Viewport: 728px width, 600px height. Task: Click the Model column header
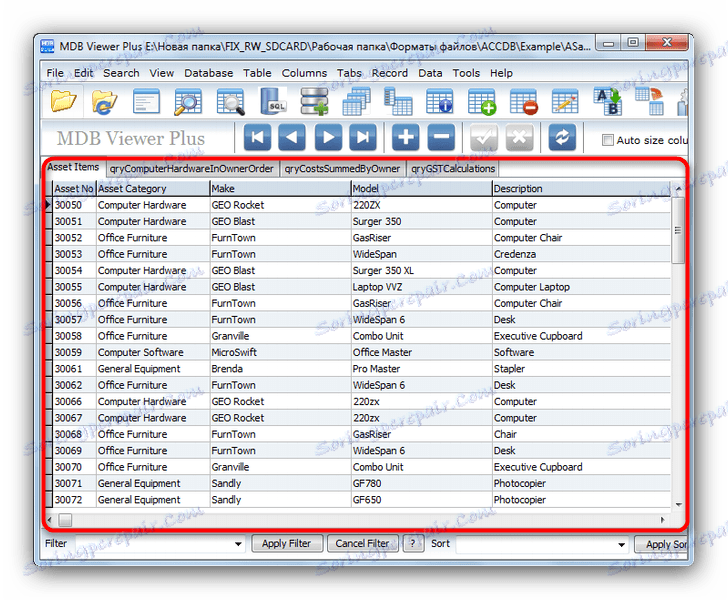(422, 189)
